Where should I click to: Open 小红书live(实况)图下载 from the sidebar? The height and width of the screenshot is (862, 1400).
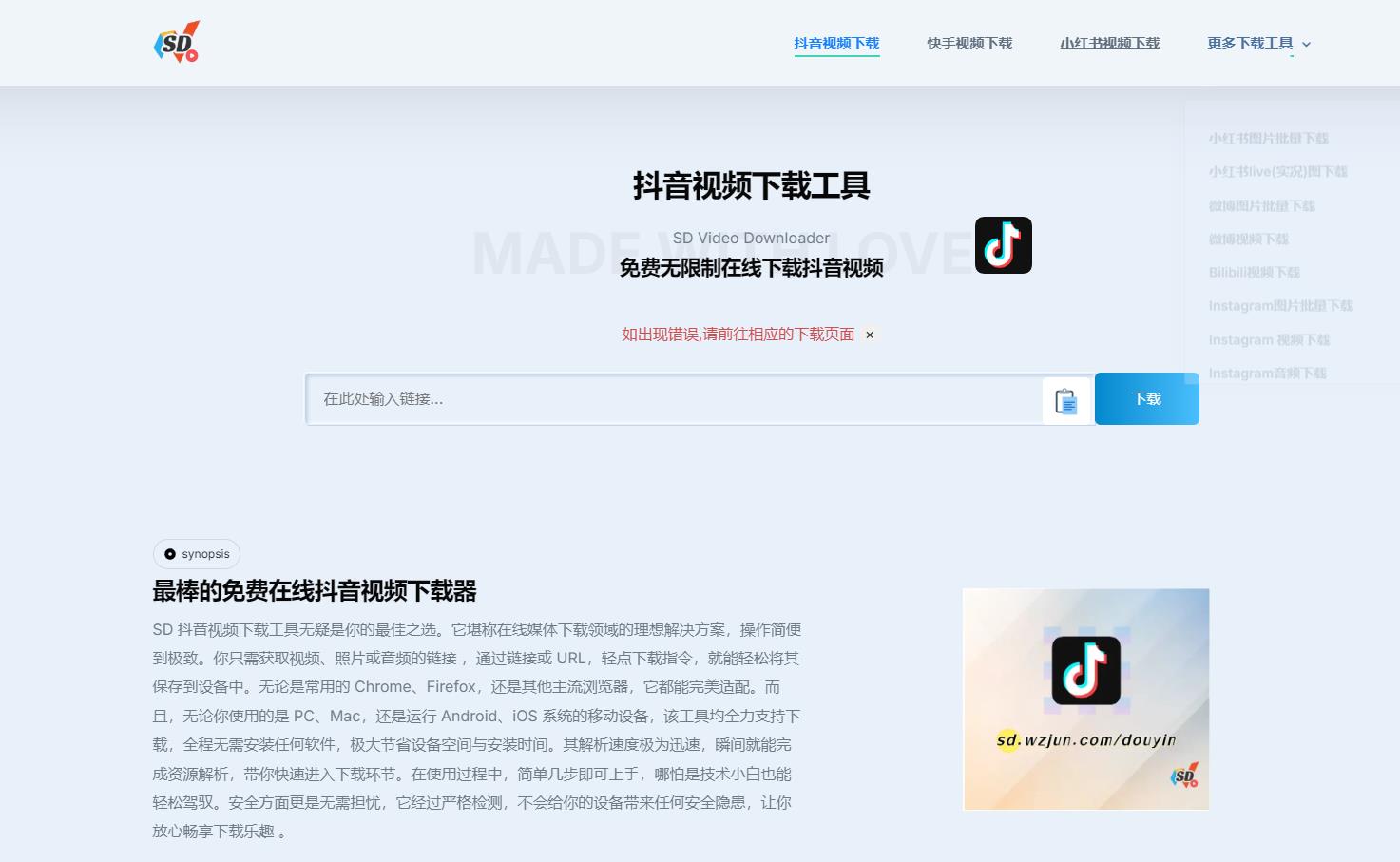point(1276,171)
